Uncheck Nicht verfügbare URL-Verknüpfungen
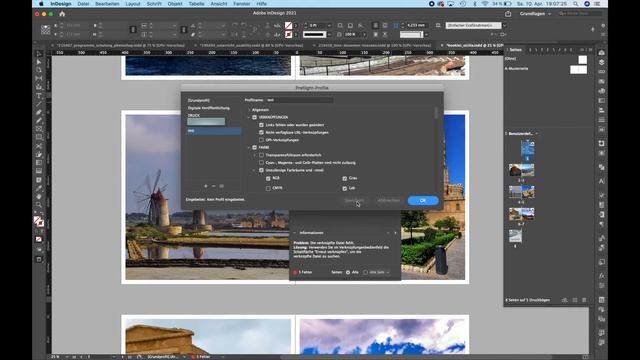This screenshot has height=360, width=640. click(262, 132)
